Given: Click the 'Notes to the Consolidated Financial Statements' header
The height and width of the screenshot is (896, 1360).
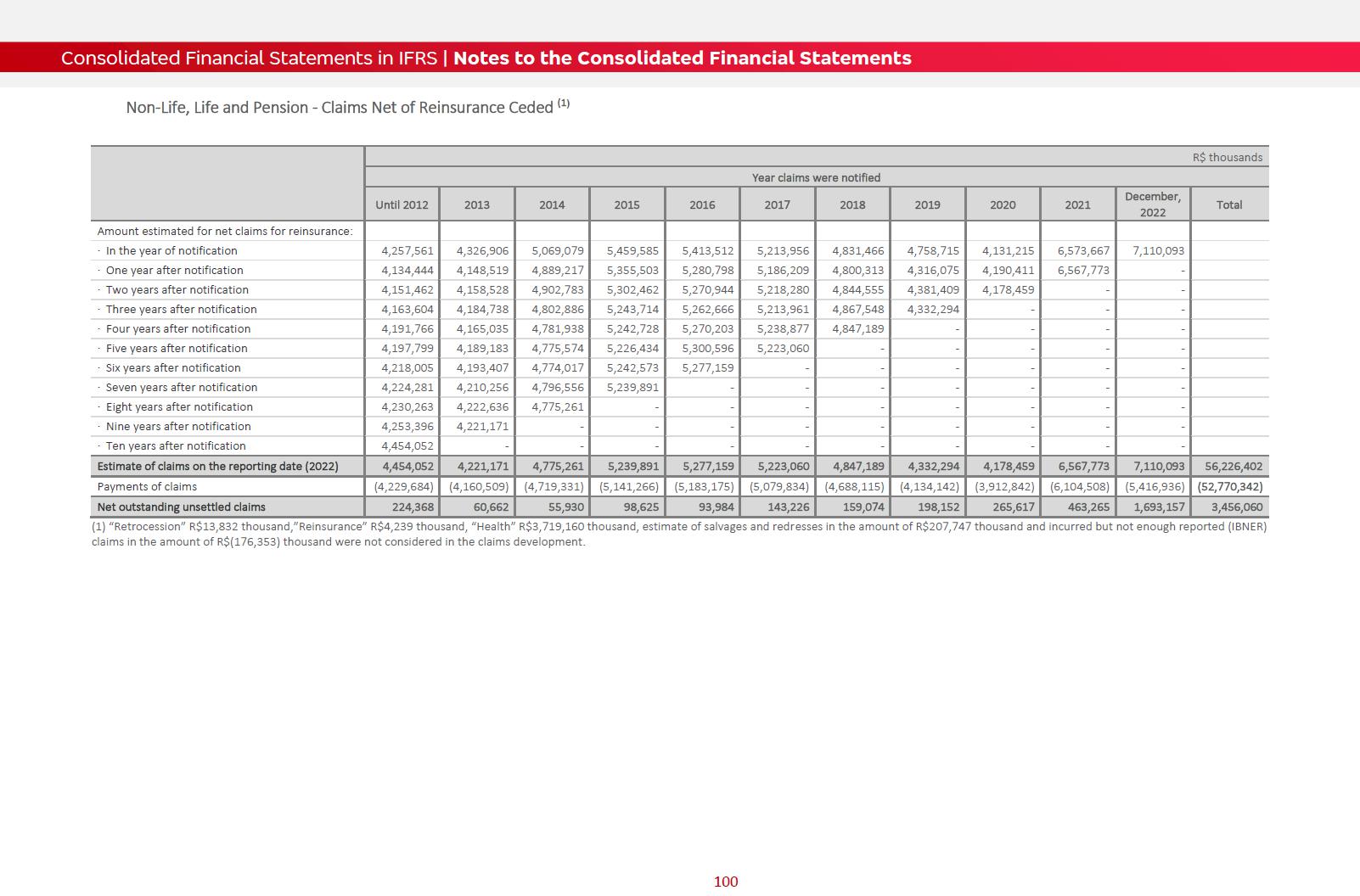Looking at the screenshot, I should click(x=683, y=58).
